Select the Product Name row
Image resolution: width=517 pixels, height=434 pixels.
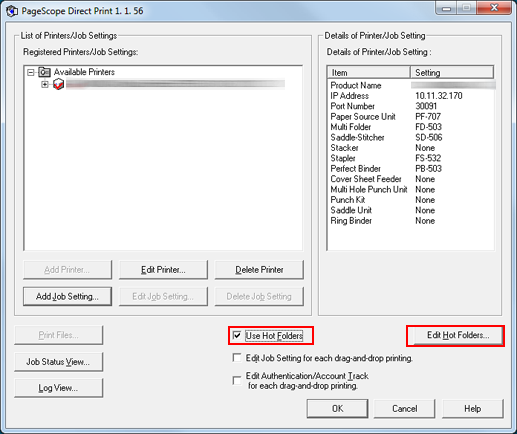(411, 85)
